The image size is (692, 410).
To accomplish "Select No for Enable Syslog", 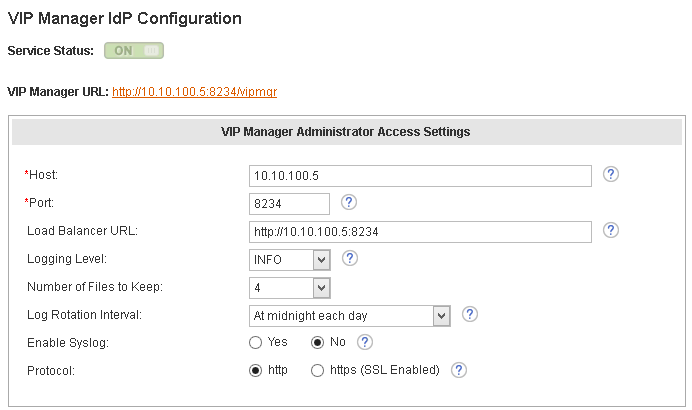I will pos(318,342).
